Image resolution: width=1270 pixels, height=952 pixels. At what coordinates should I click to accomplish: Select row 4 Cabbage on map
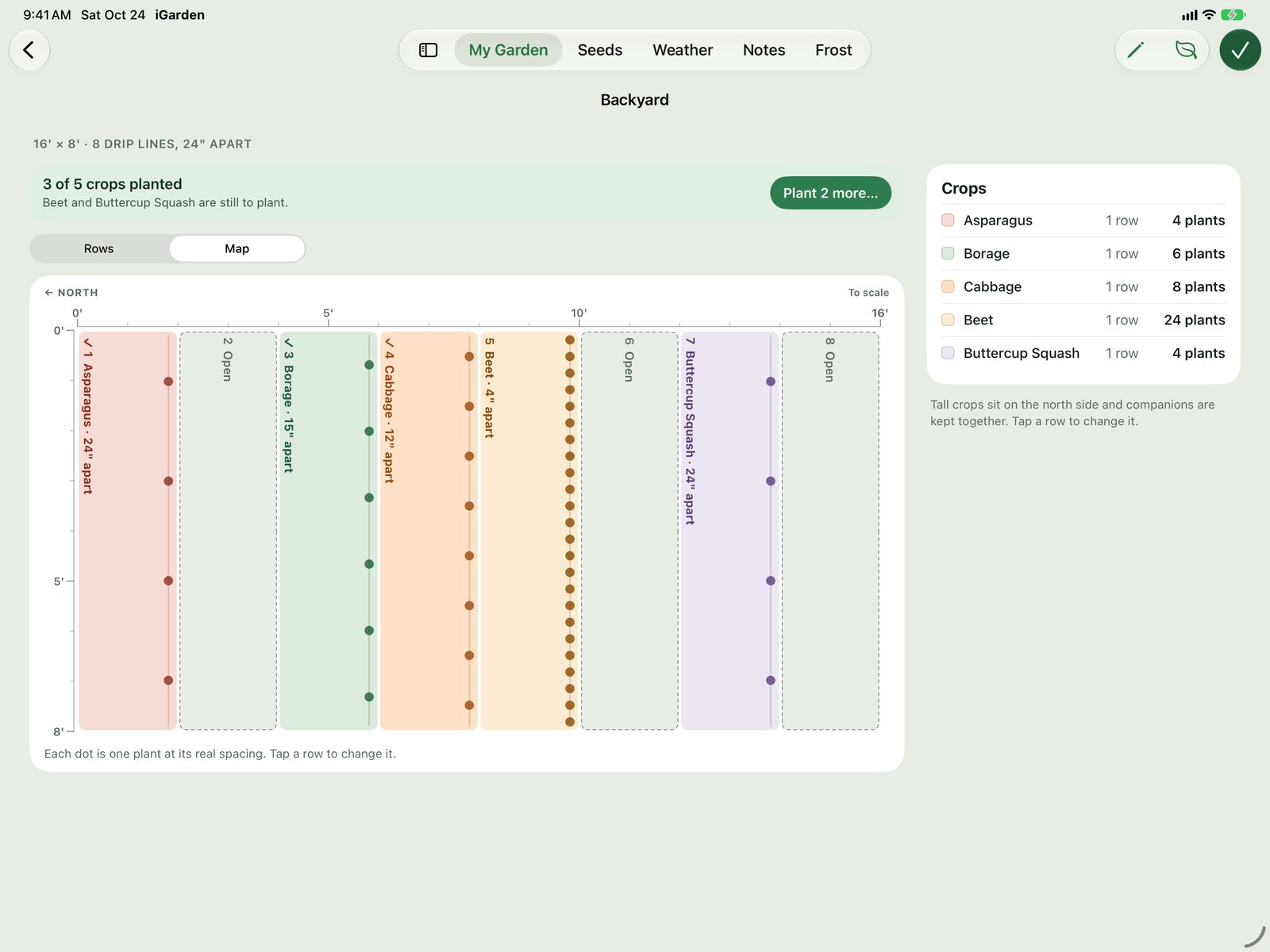click(x=429, y=531)
